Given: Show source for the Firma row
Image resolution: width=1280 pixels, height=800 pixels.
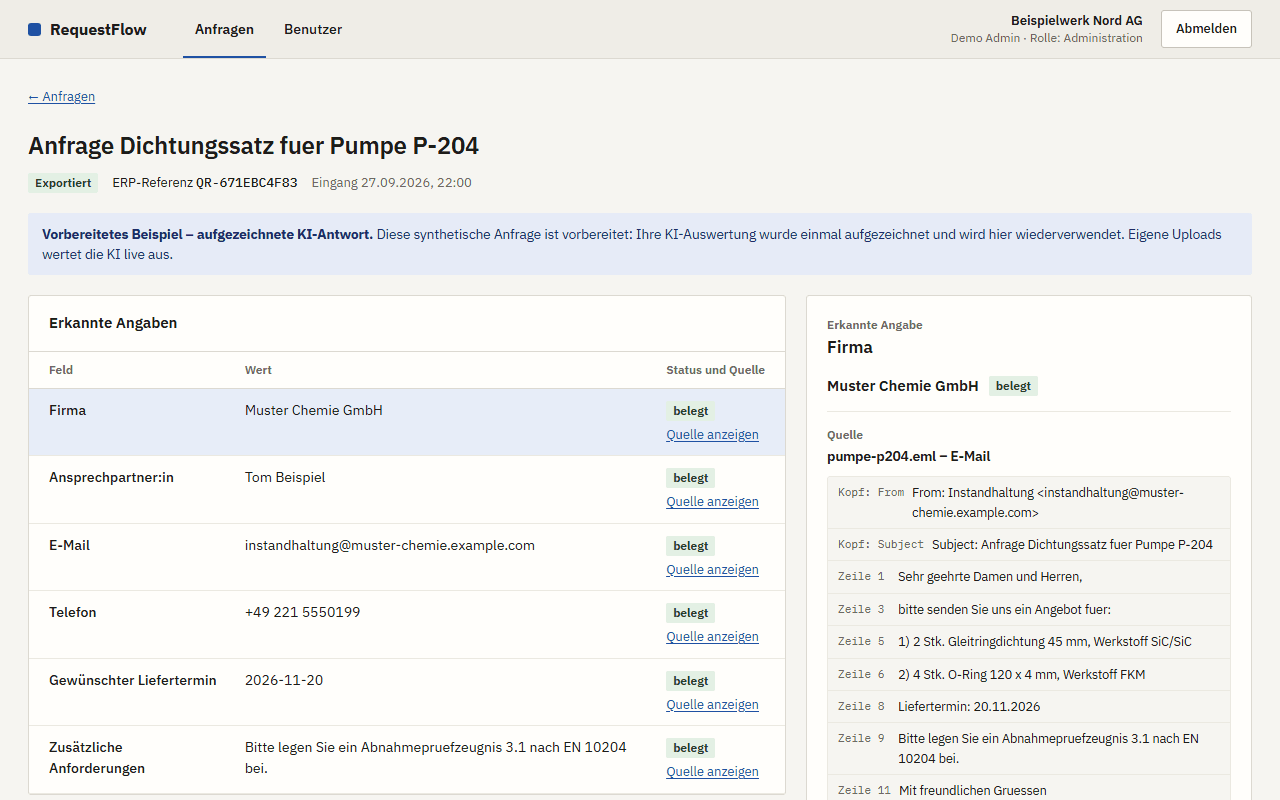Looking at the screenshot, I should pos(712,434).
